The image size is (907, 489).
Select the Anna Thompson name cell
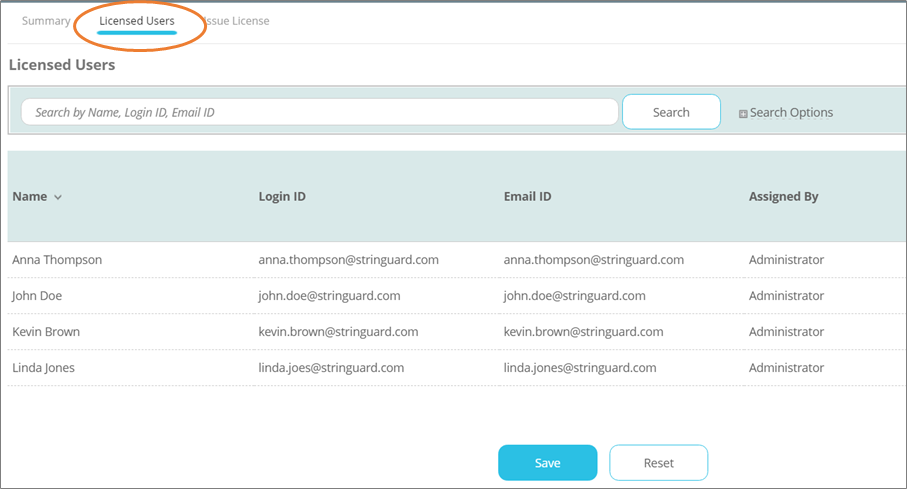tap(57, 260)
